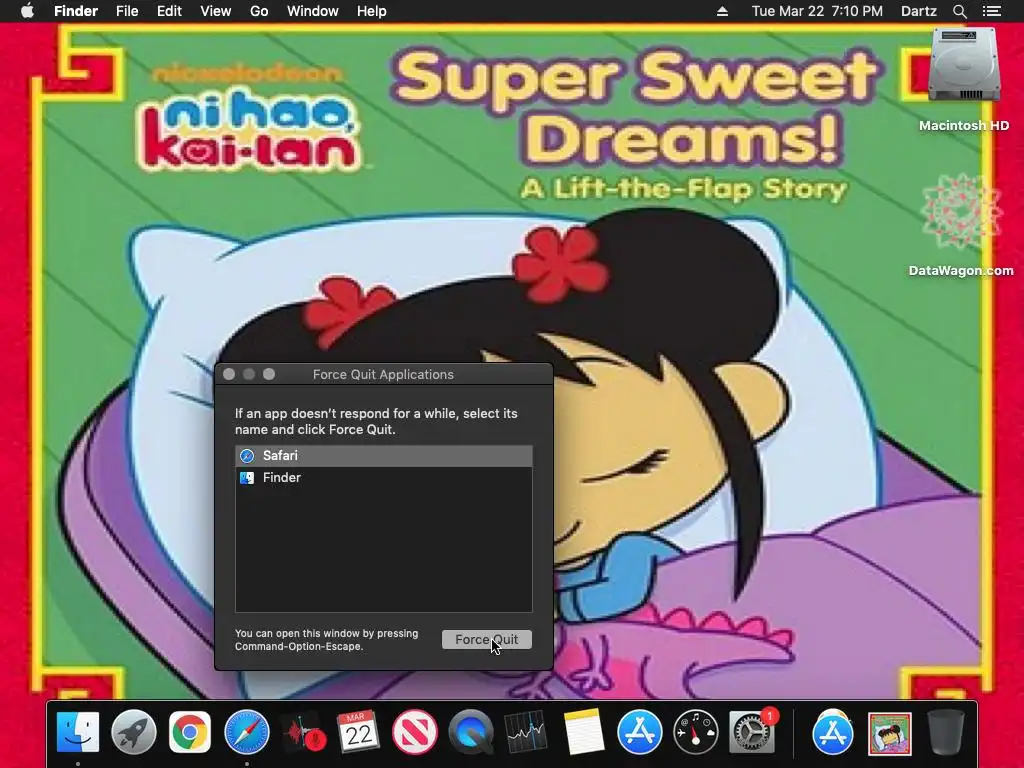Image resolution: width=1024 pixels, height=768 pixels.
Task: Open QuickTime Player from Dock
Action: pos(471,732)
